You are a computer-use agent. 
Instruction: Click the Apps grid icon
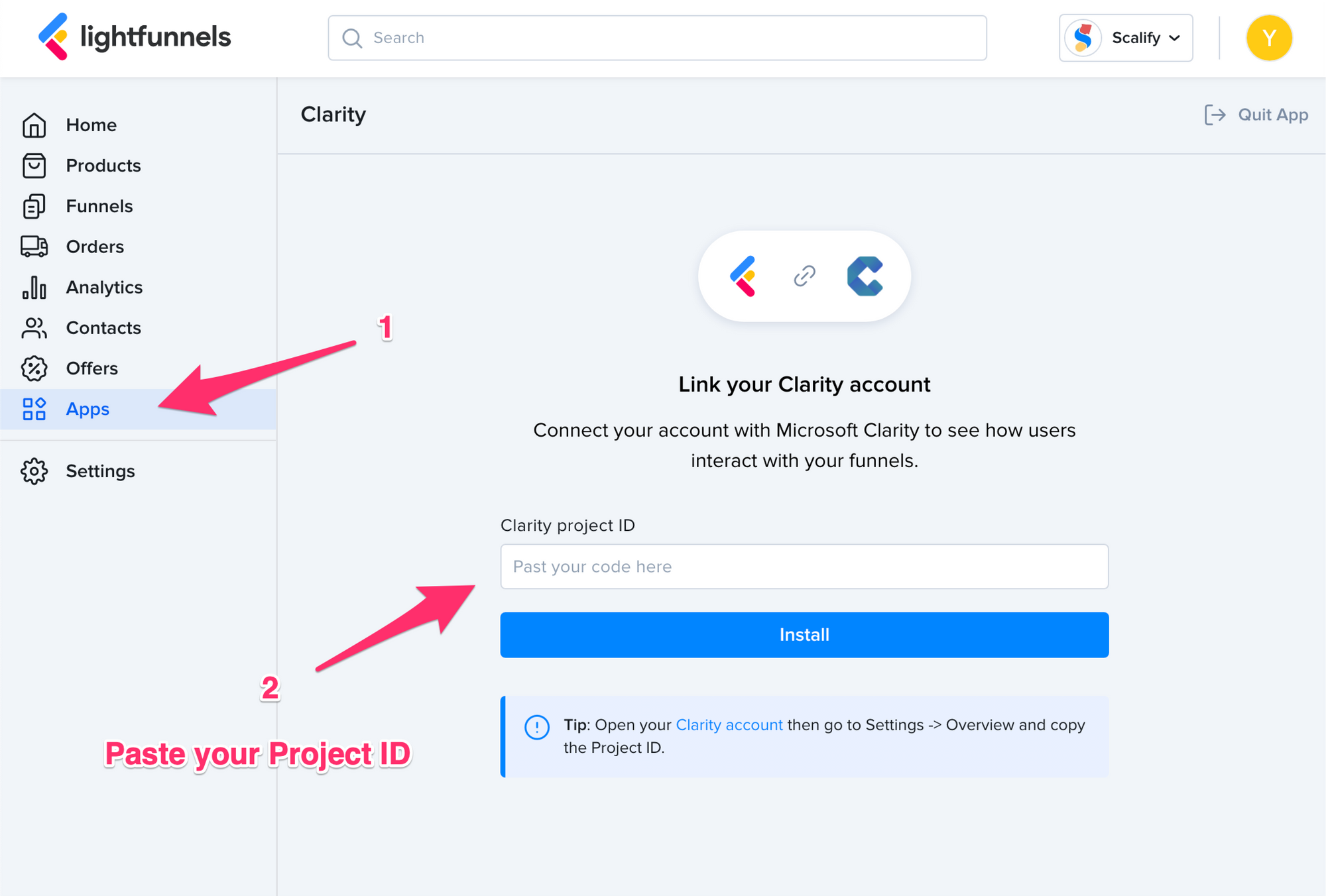[34, 409]
